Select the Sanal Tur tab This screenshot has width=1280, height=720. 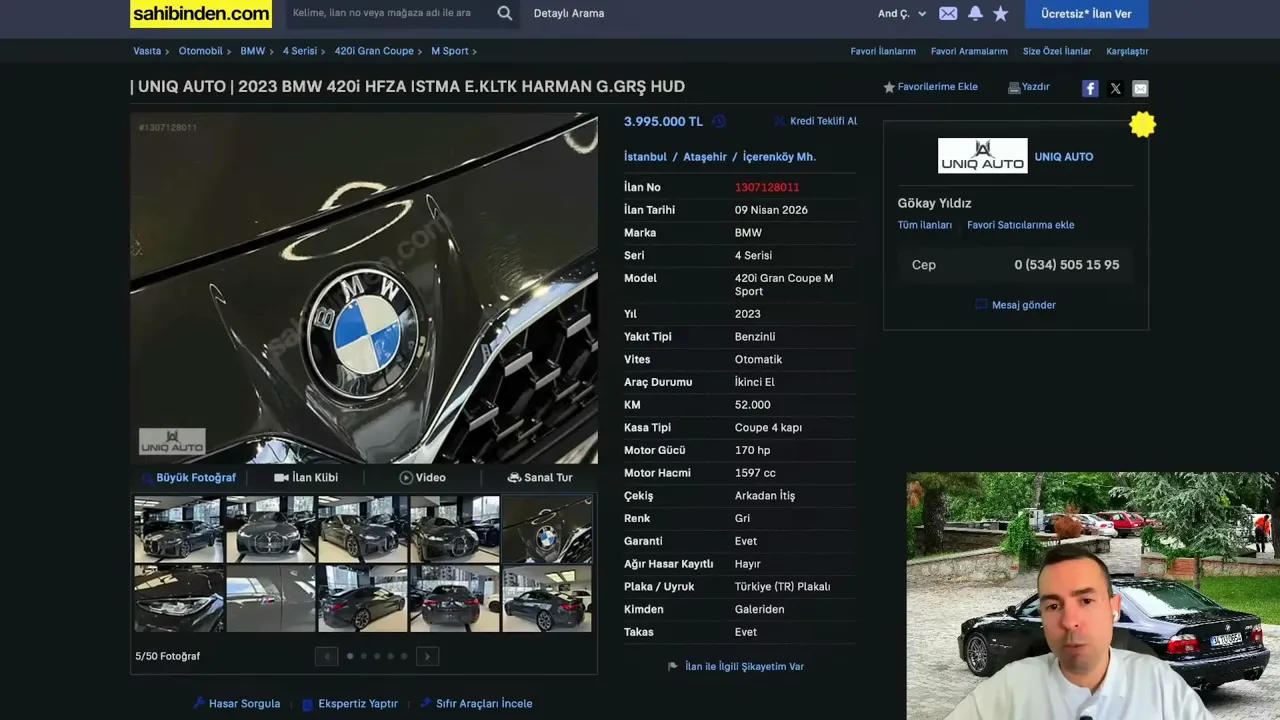(x=540, y=477)
